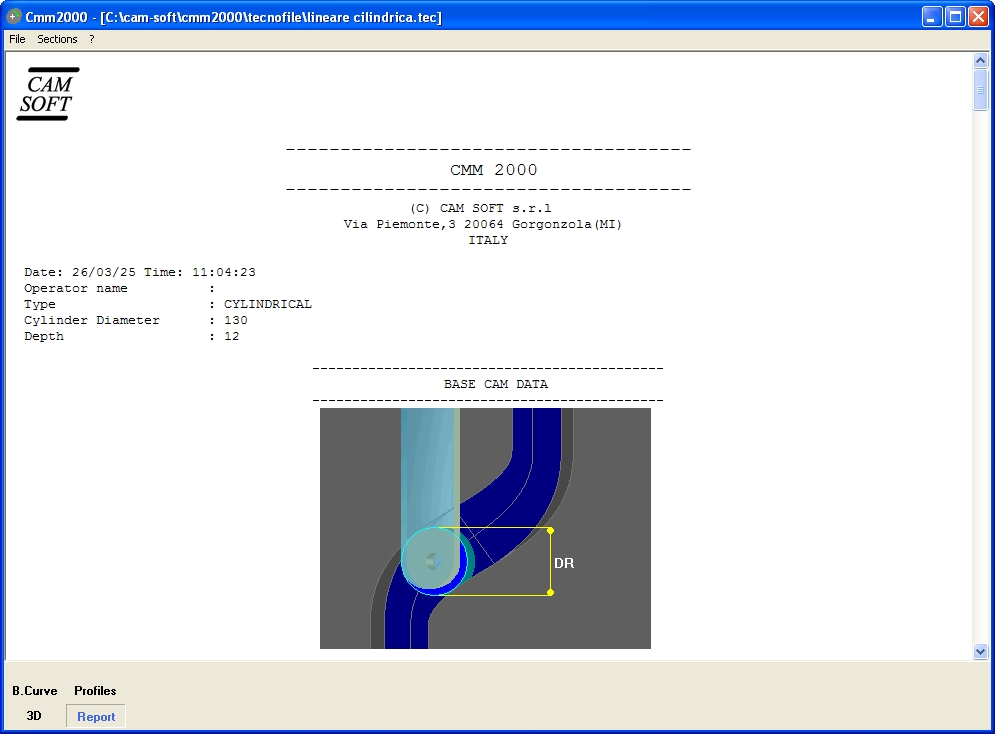Image resolution: width=995 pixels, height=734 pixels.
Task: Click the CAM SOFT logo
Action: [x=48, y=94]
